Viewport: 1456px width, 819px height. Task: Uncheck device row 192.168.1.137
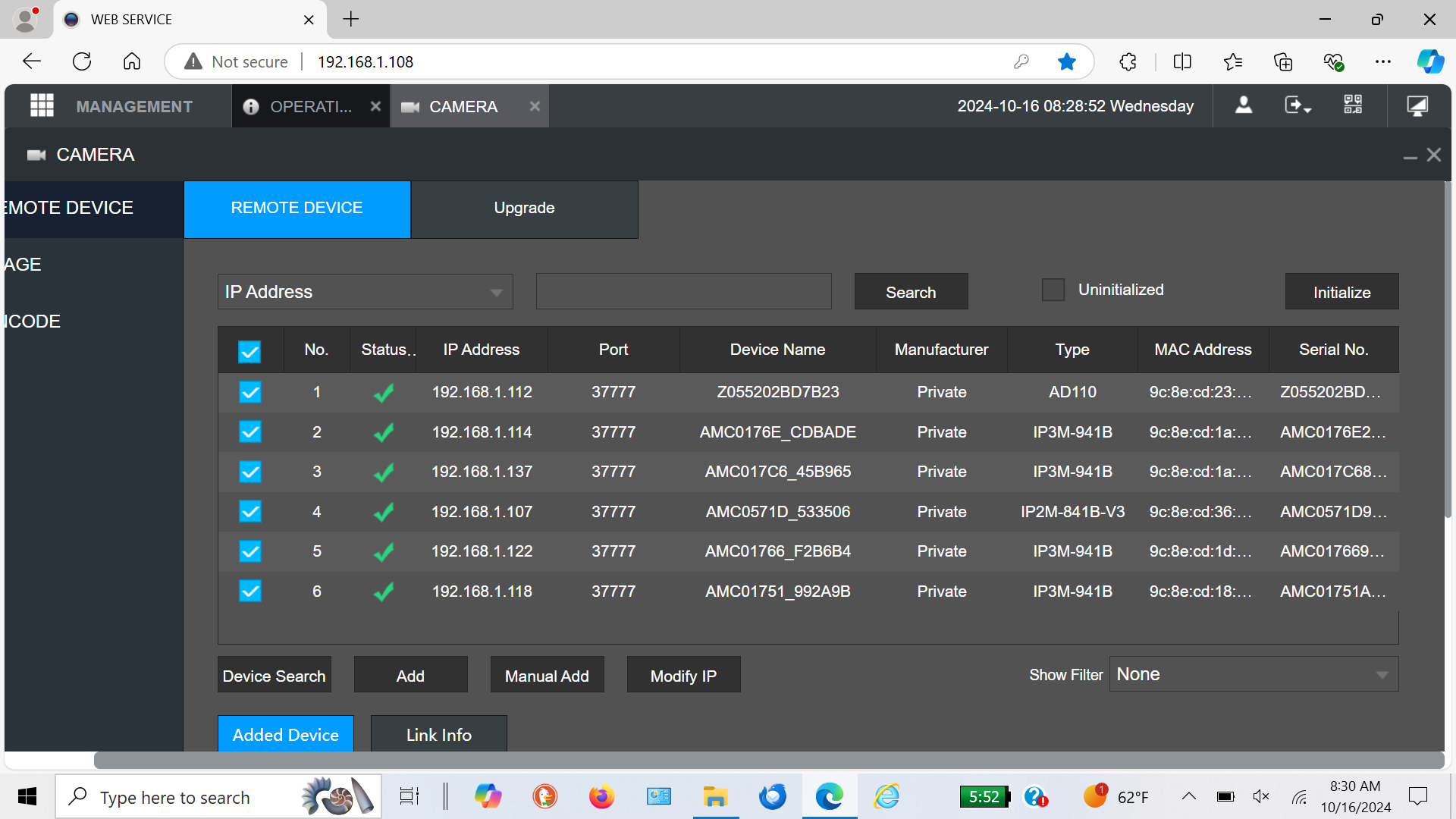click(250, 472)
